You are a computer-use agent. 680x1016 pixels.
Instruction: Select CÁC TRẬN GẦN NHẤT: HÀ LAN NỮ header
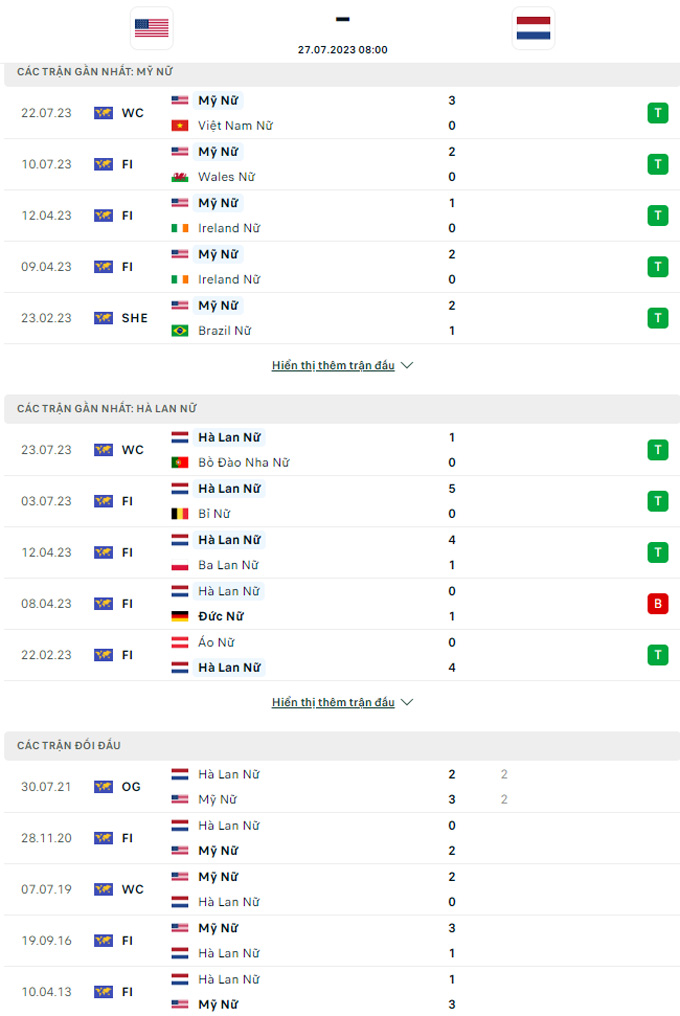107,409
